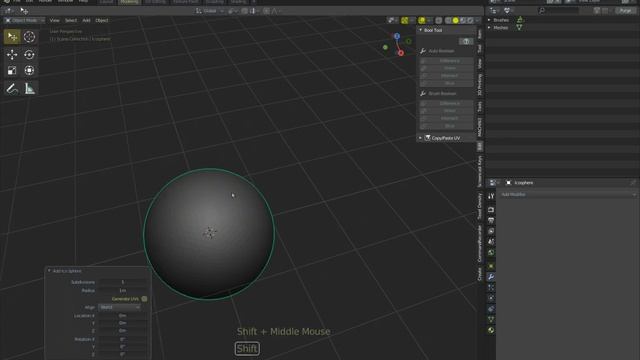Click Auto Boolean Union button
Image resolution: width=640 pixels, height=360 pixels.
coord(447,68)
